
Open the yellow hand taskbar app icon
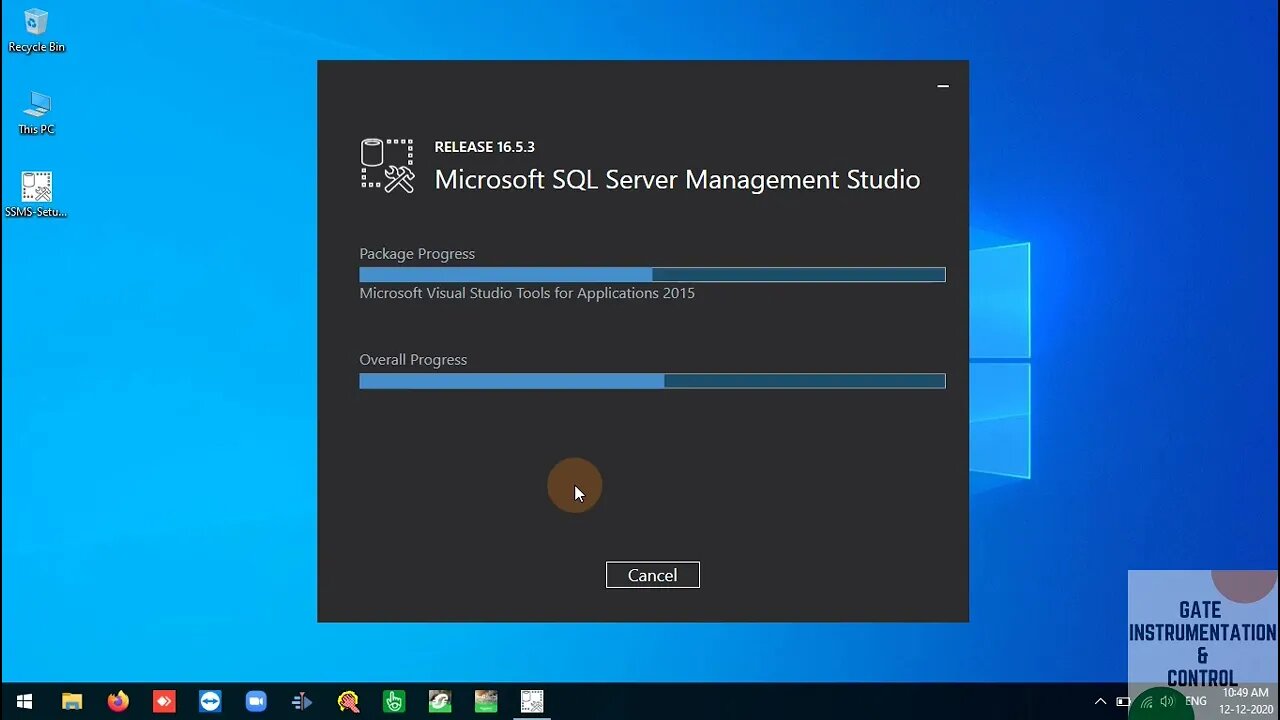(x=348, y=701)
